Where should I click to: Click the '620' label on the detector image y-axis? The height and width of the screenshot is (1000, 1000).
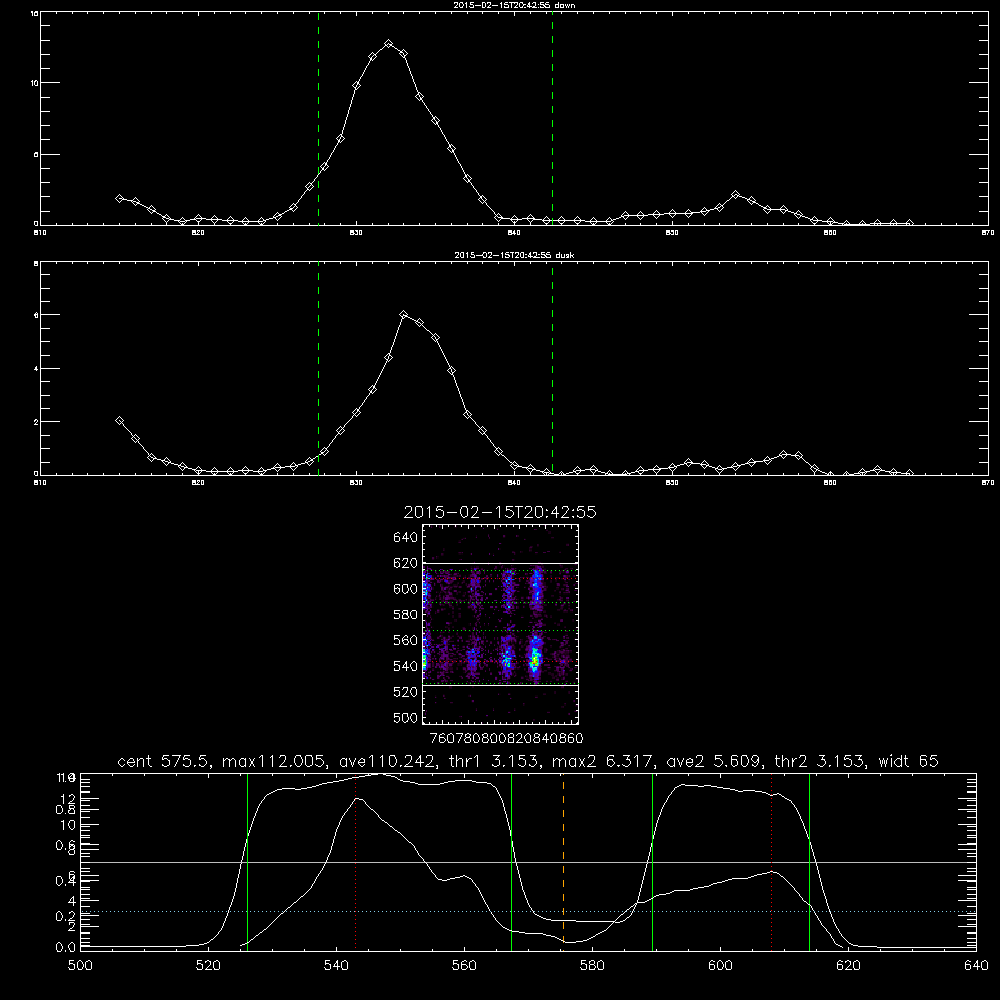(x=405, y=563)
